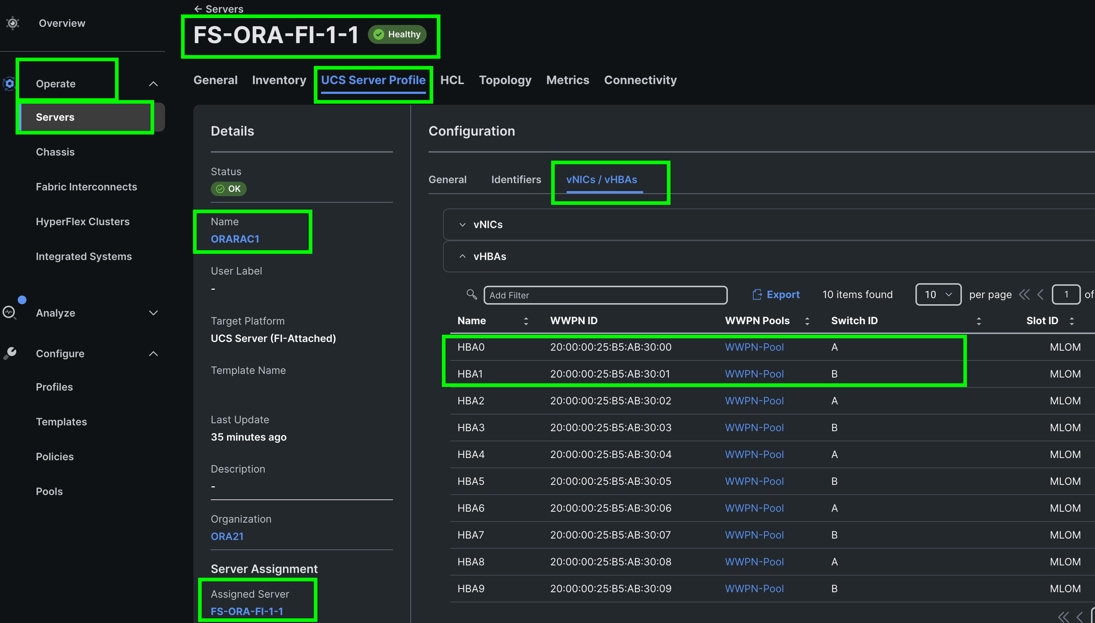
Task: Click the back arrow to Servers
Action: (198, 9)
